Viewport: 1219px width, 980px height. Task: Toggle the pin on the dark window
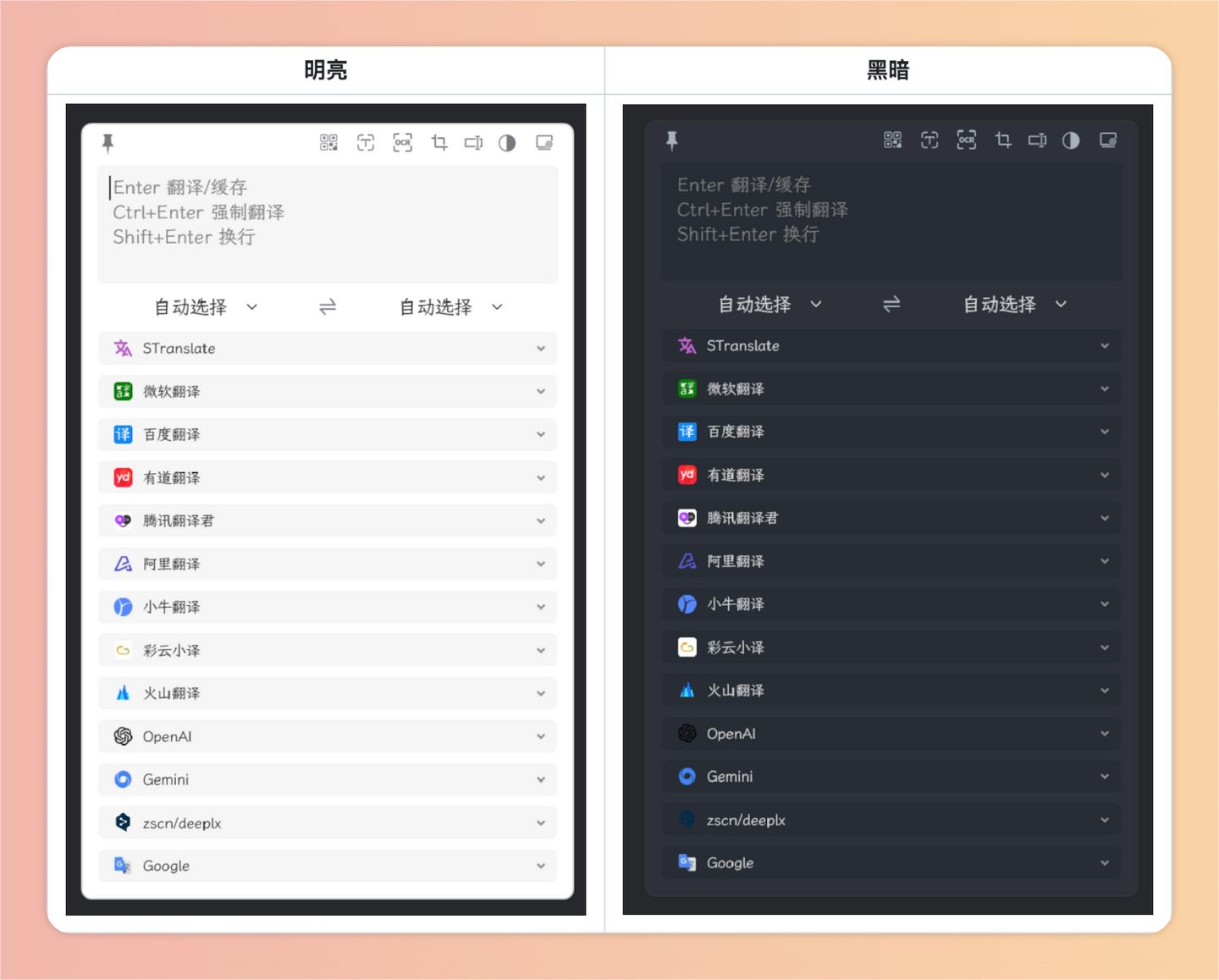(x=672, y=140)
